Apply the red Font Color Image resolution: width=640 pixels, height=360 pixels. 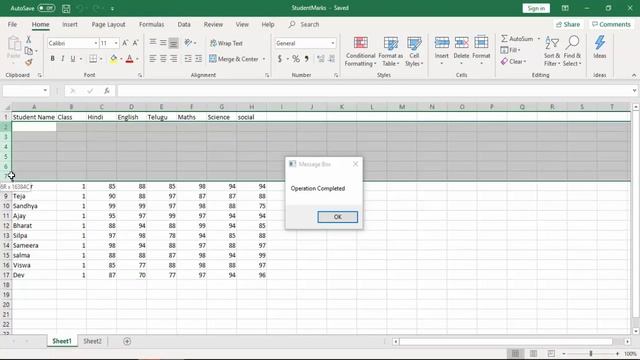[x=129, y=59]
